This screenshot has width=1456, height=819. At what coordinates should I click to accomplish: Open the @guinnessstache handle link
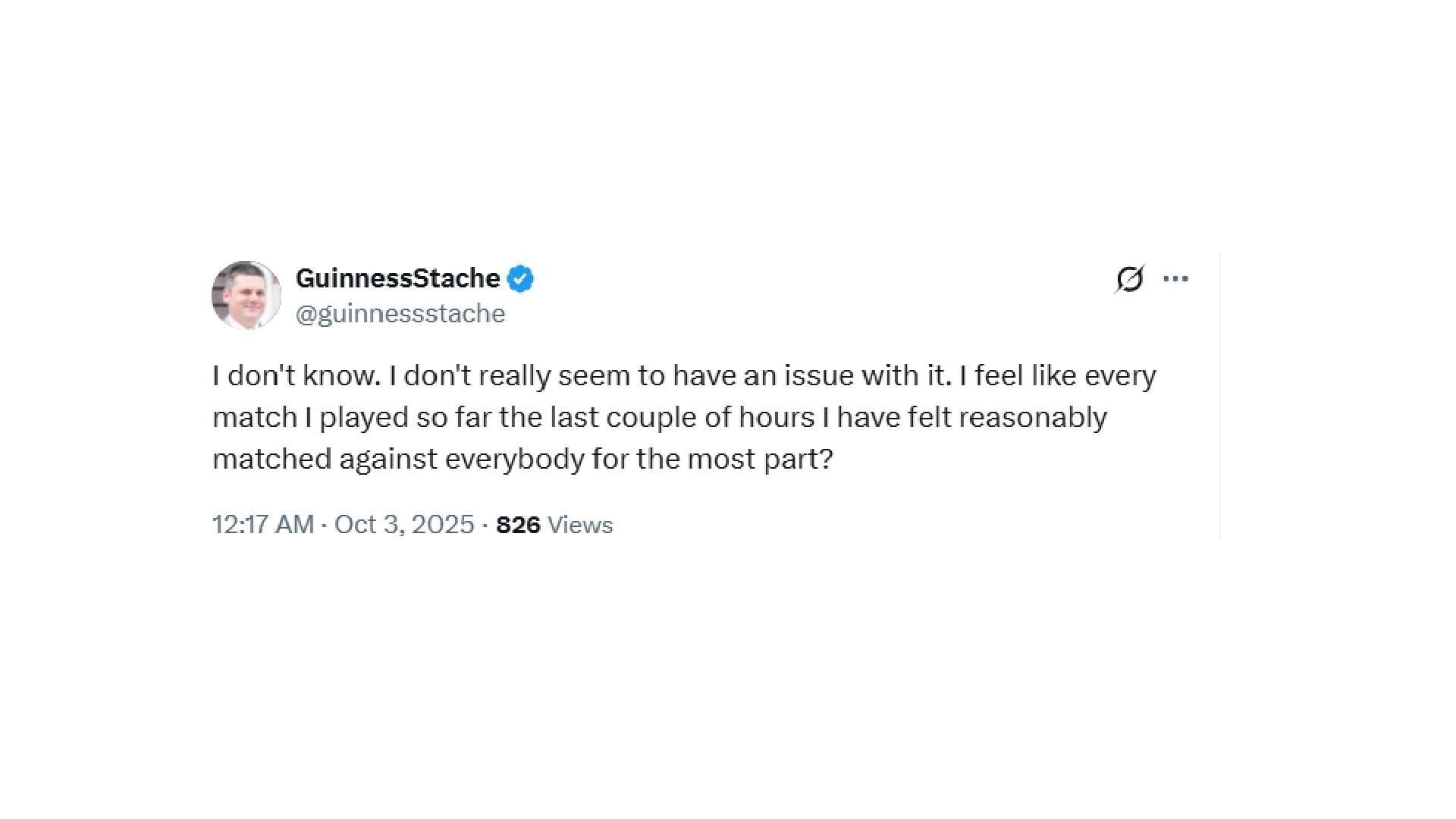[x=400, y=314]
